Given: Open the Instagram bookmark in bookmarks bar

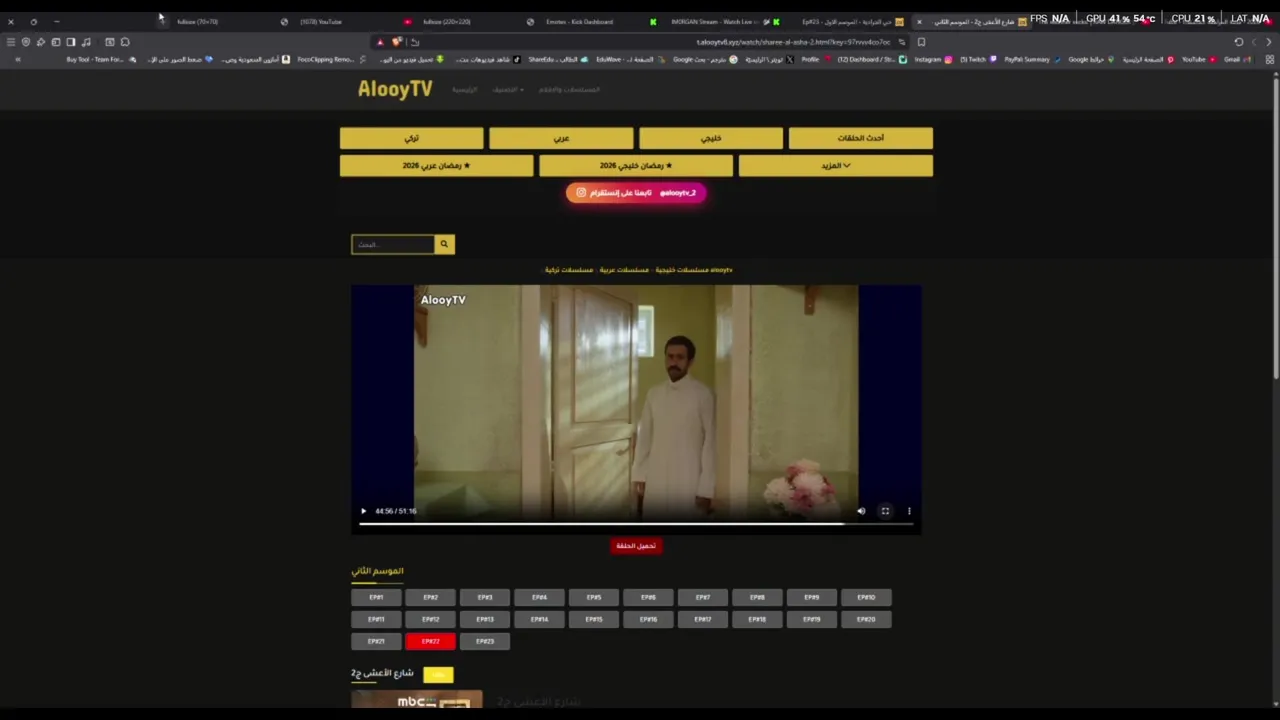Looking at the screenshot, I should point(933,59).
